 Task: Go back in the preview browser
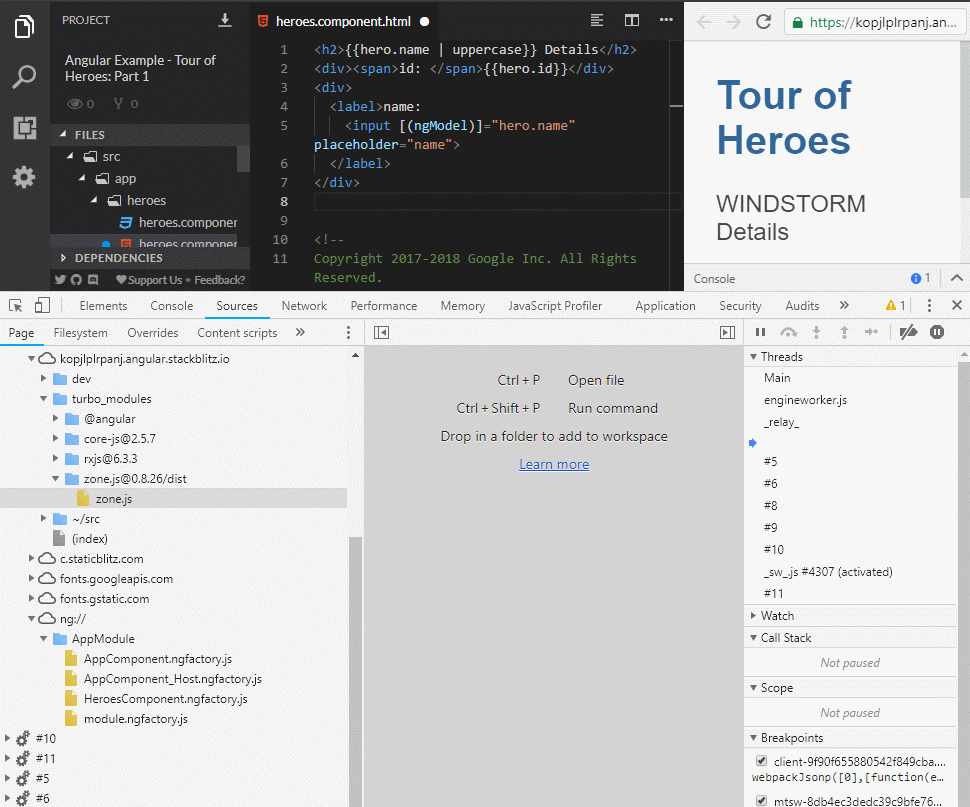(x=704, y=22)
